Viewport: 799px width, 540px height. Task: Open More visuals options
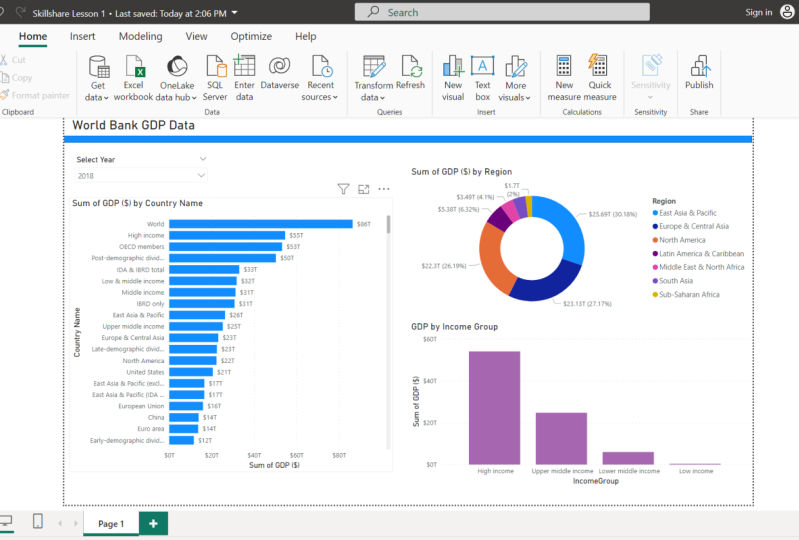click(515, 78)
